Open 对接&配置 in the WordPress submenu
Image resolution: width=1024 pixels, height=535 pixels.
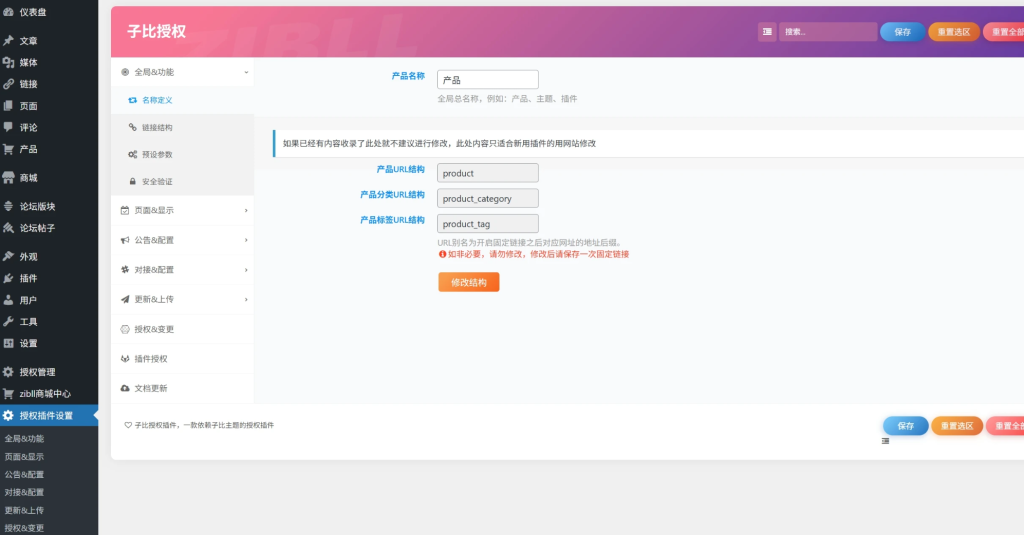point(24,492)
